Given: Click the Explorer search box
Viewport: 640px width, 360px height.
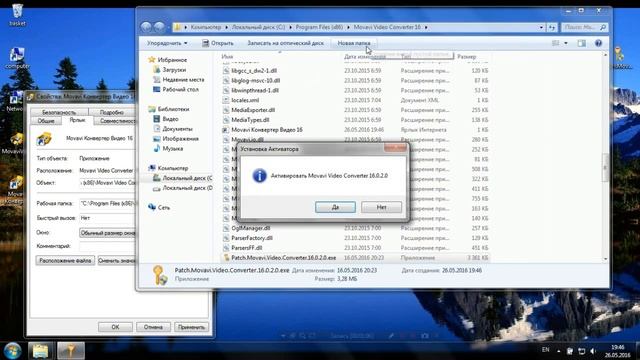Looking at the screenshot, I should click(584, 27).
